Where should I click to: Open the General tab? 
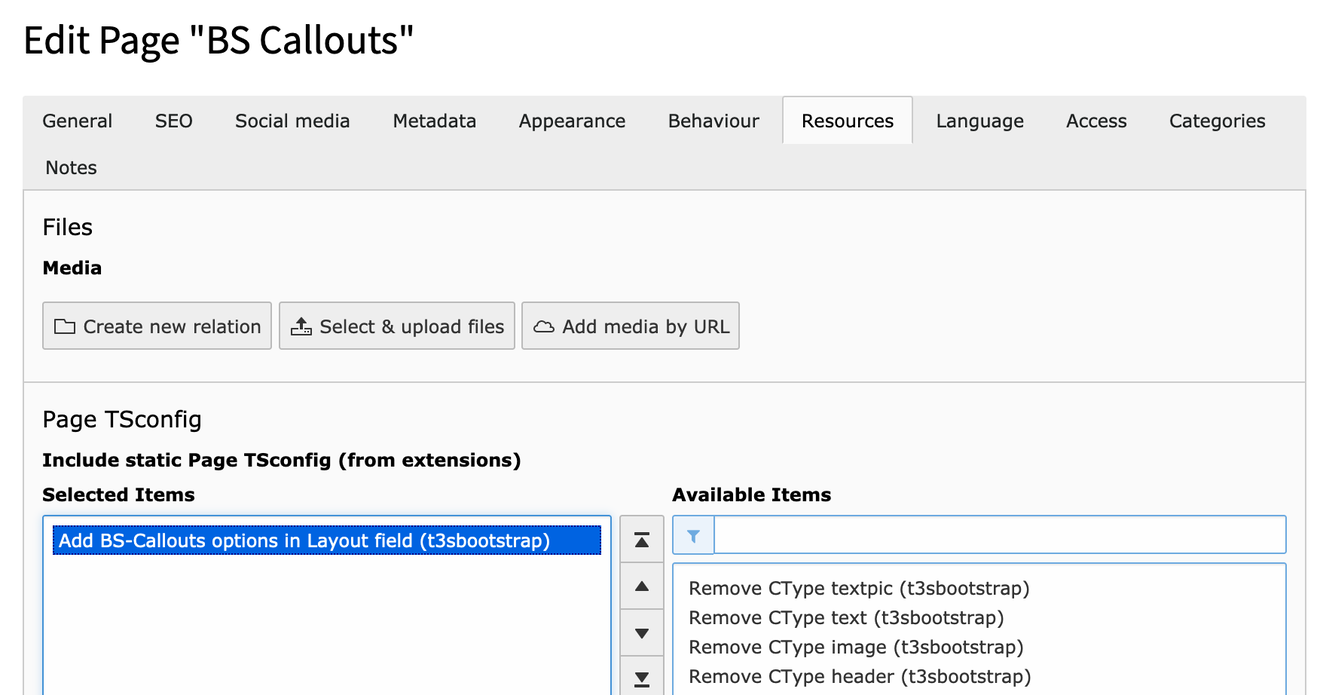[77, 121]
